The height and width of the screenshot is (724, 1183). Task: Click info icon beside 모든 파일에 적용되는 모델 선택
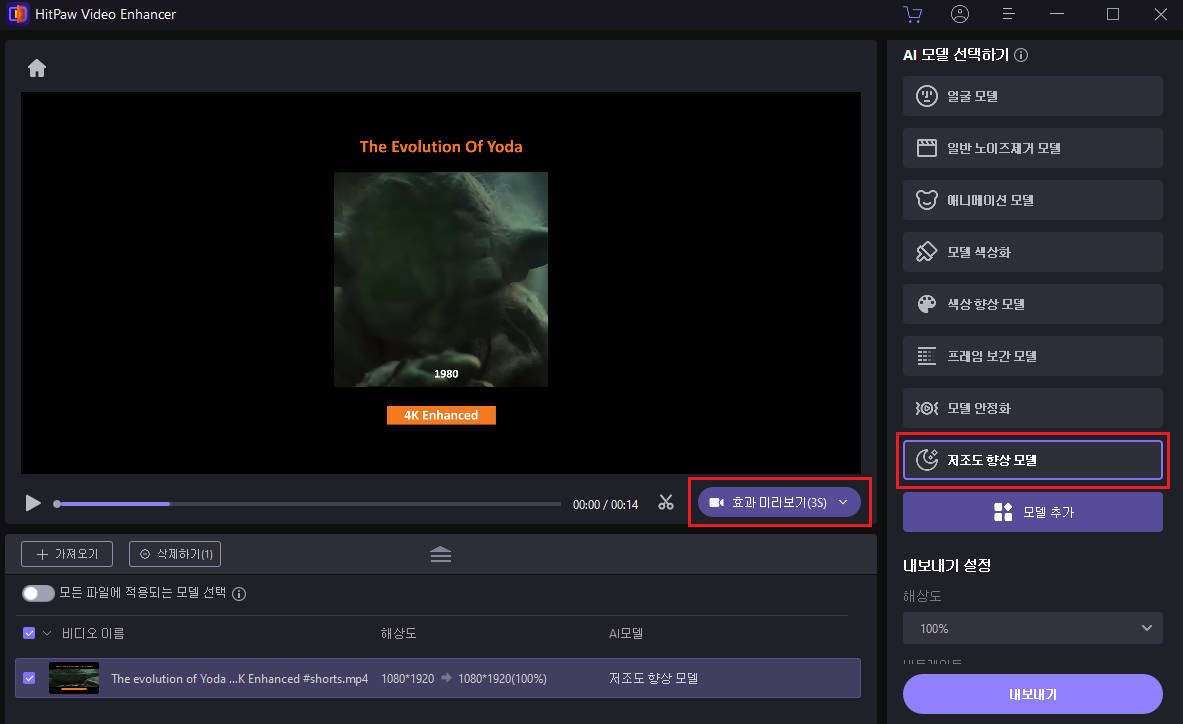[239, 594]
